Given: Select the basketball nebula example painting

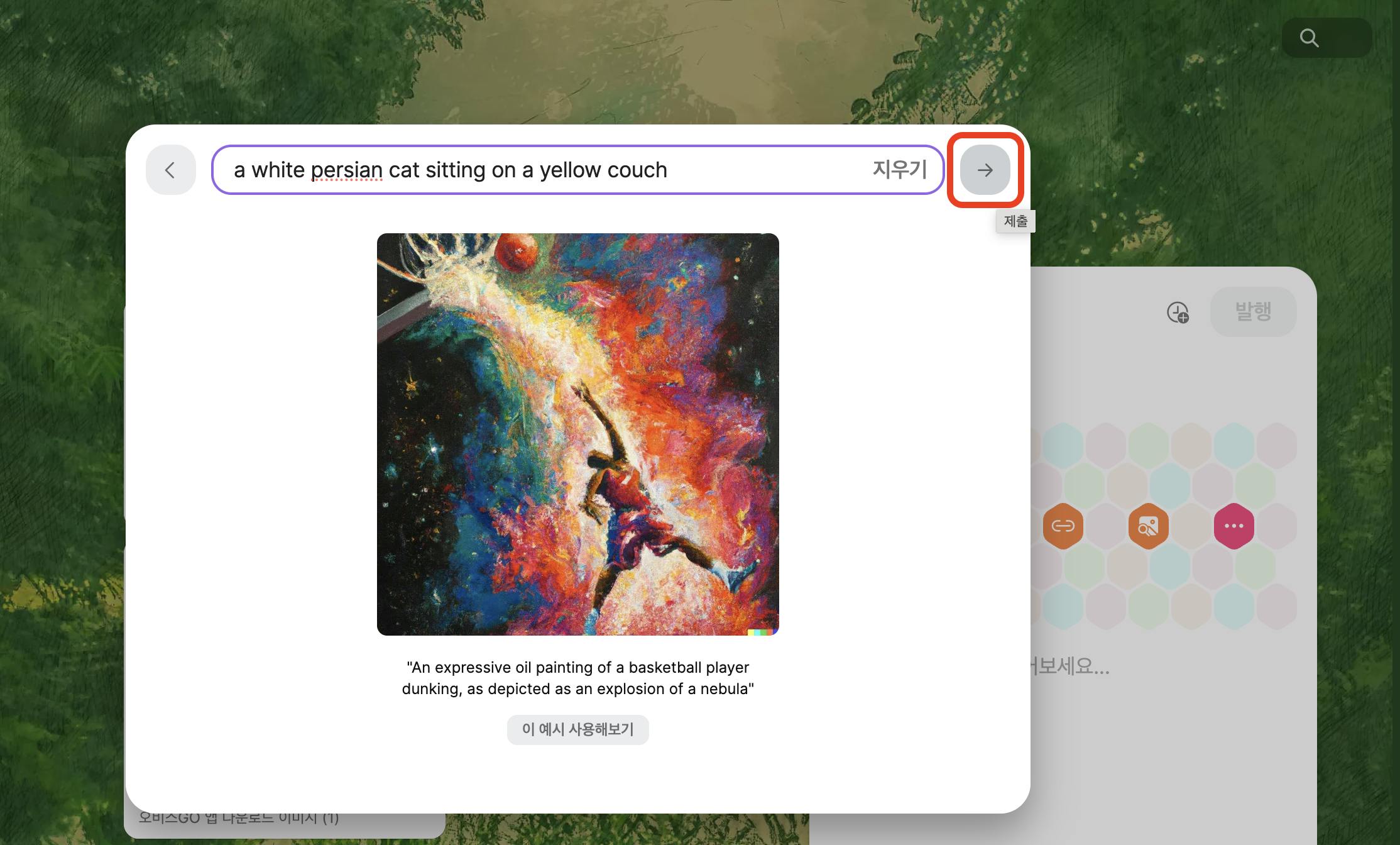Looking at the screenshot, I should pos(577,434).
